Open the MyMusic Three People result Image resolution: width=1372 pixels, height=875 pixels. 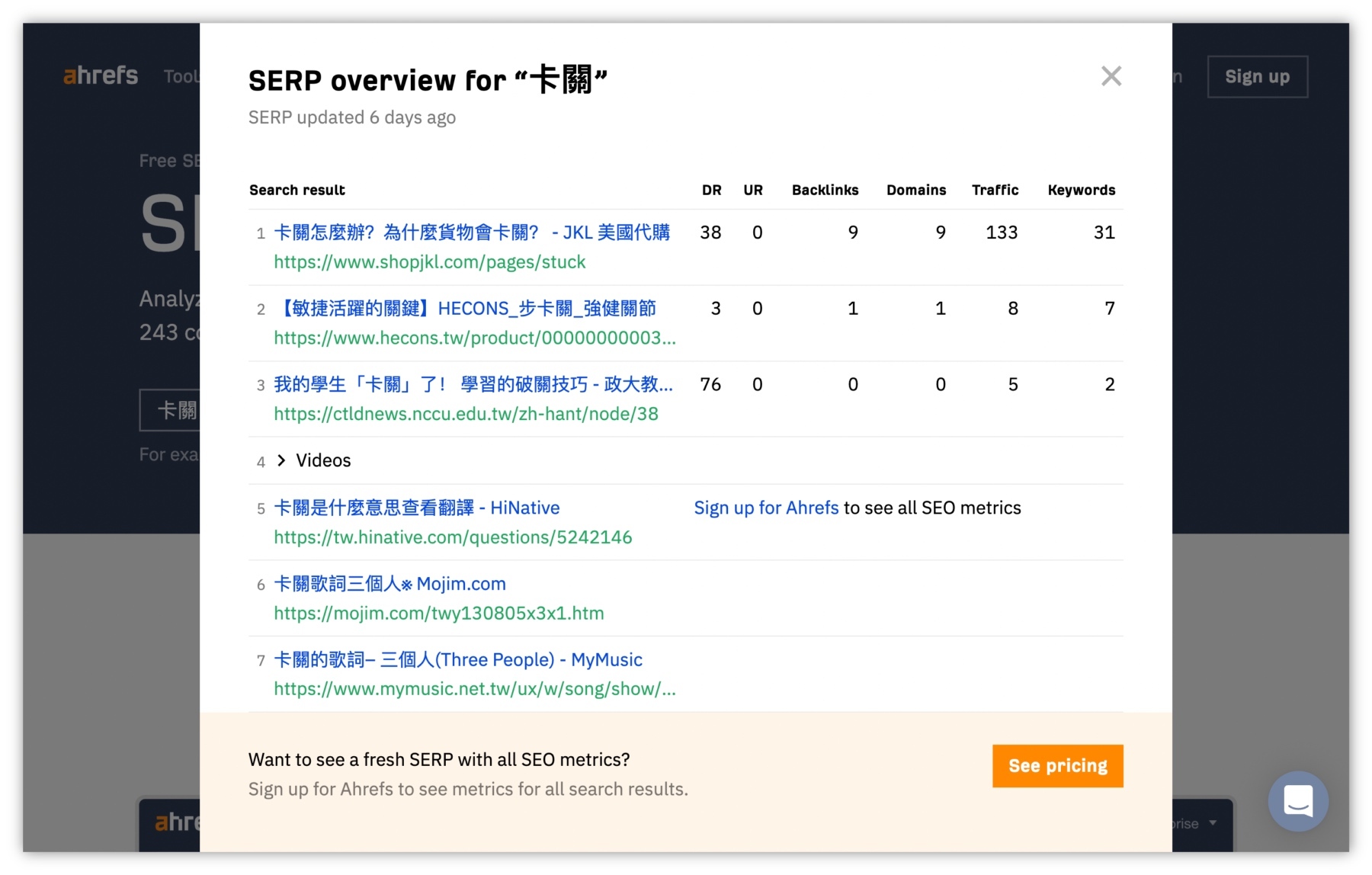(457, 660)
